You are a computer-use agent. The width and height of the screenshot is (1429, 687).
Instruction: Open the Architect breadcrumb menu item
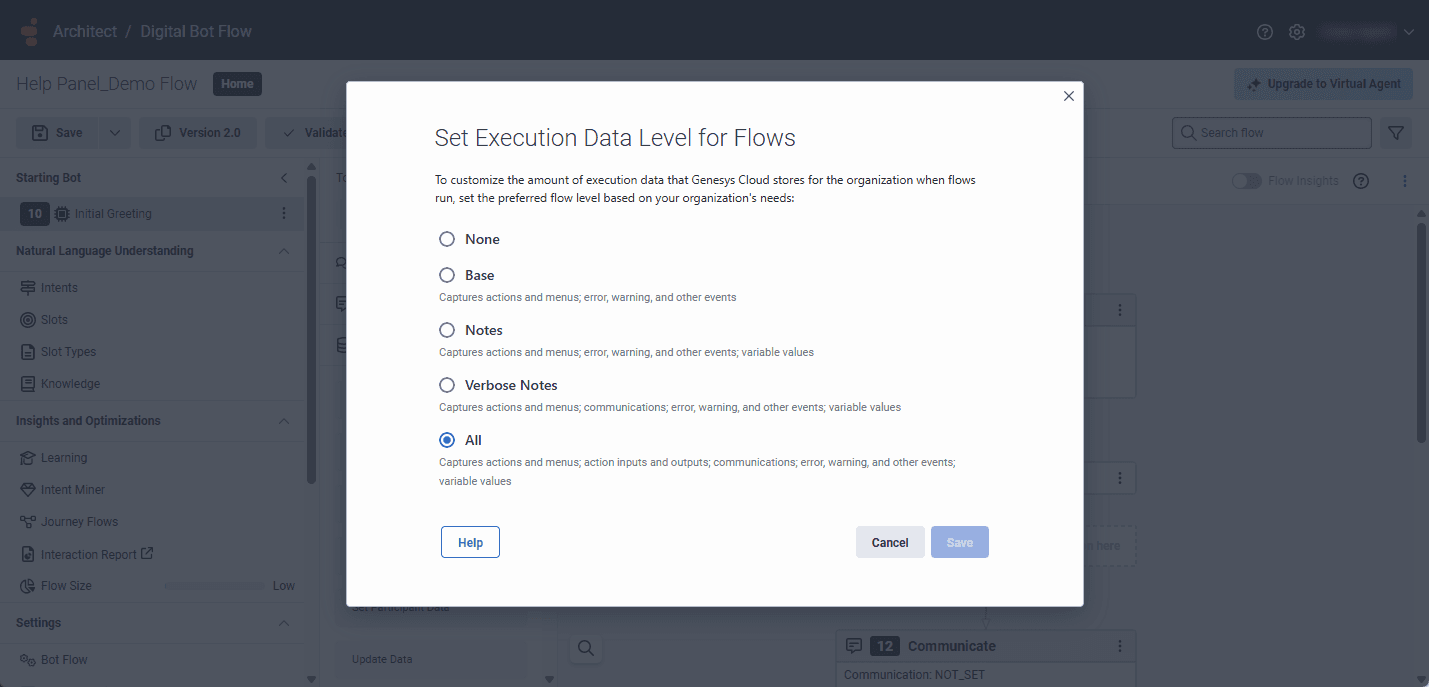click(x=85, y=31)
